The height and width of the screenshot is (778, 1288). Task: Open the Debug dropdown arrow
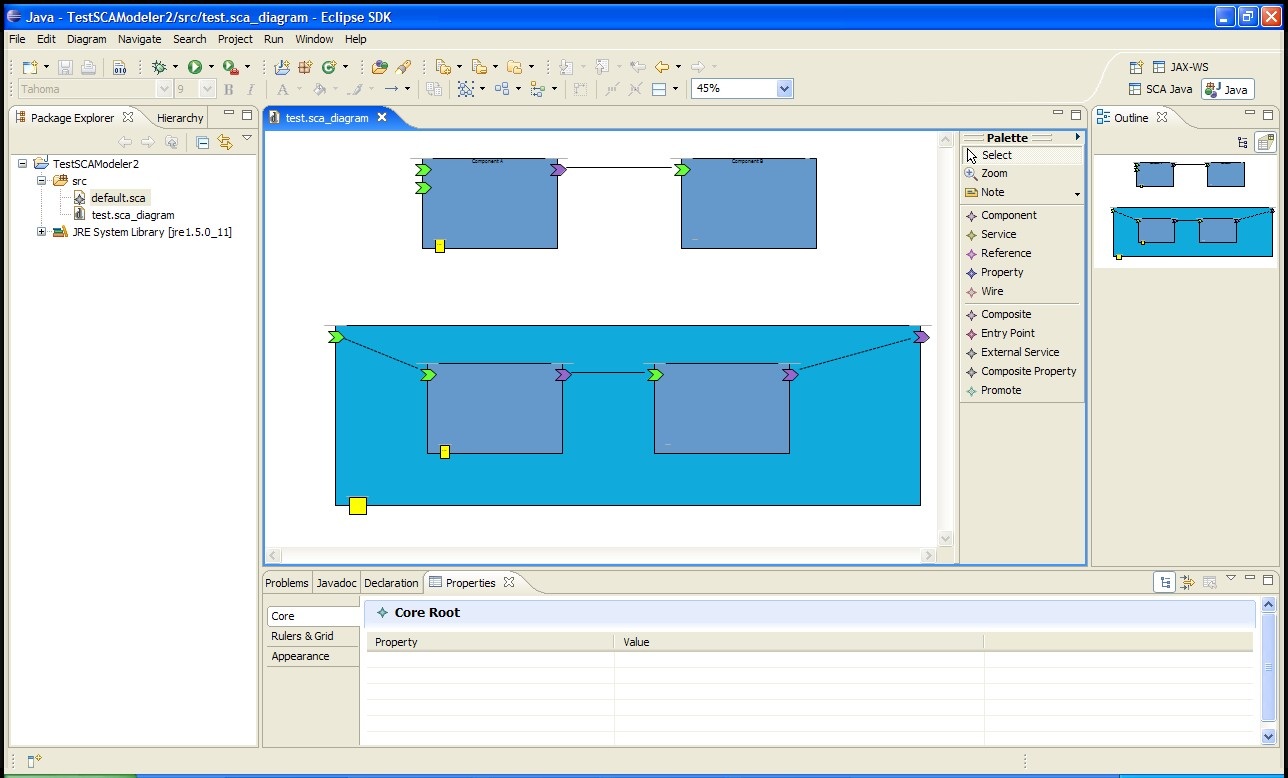point(175,67)
